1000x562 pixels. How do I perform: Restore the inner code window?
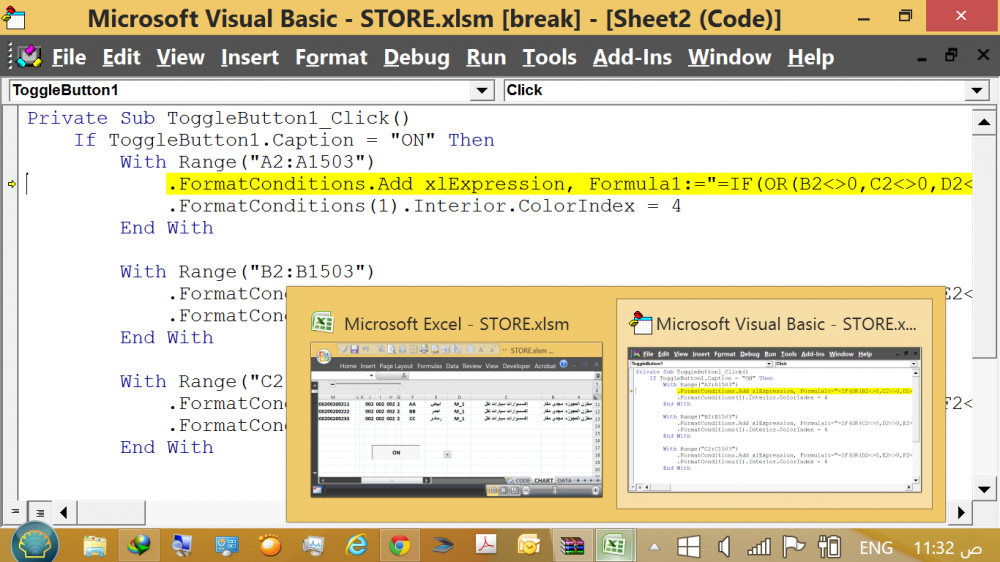click(952, 55)
